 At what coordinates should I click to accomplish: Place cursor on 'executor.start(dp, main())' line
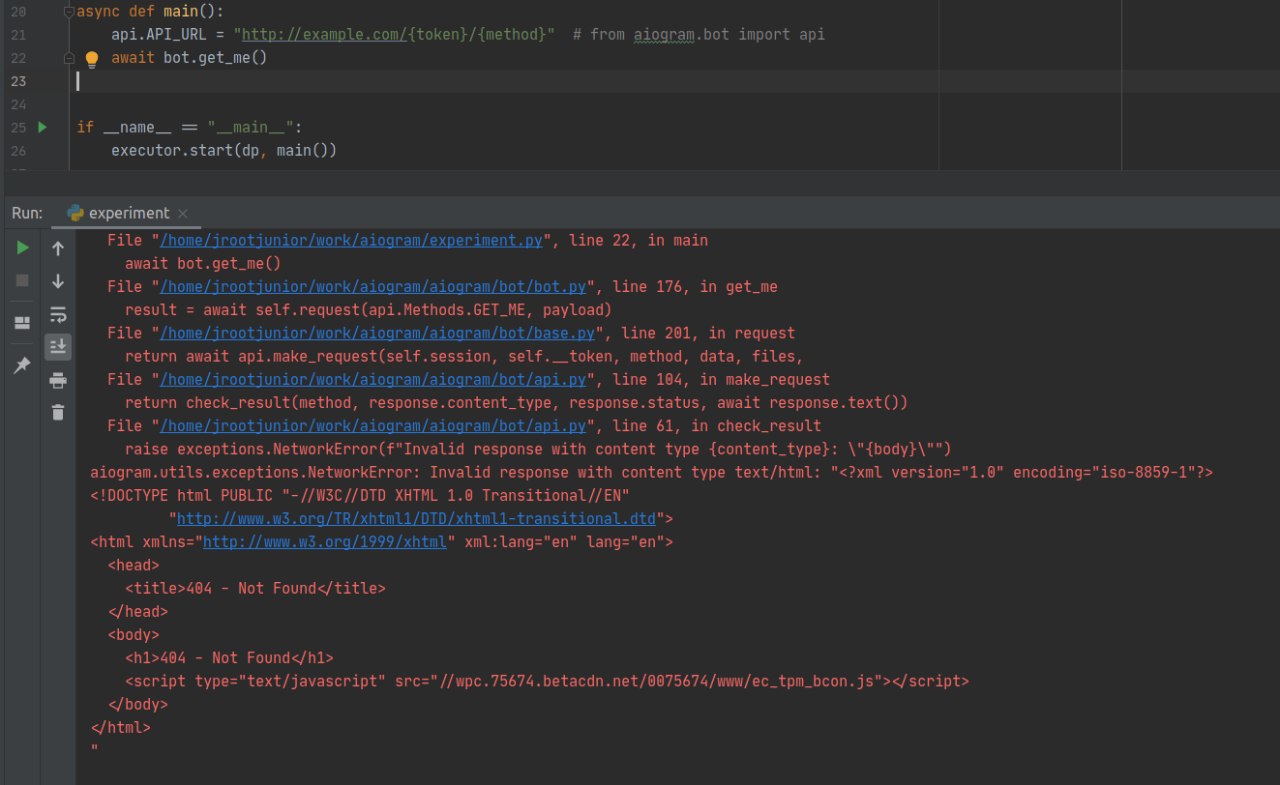[224, 151]
